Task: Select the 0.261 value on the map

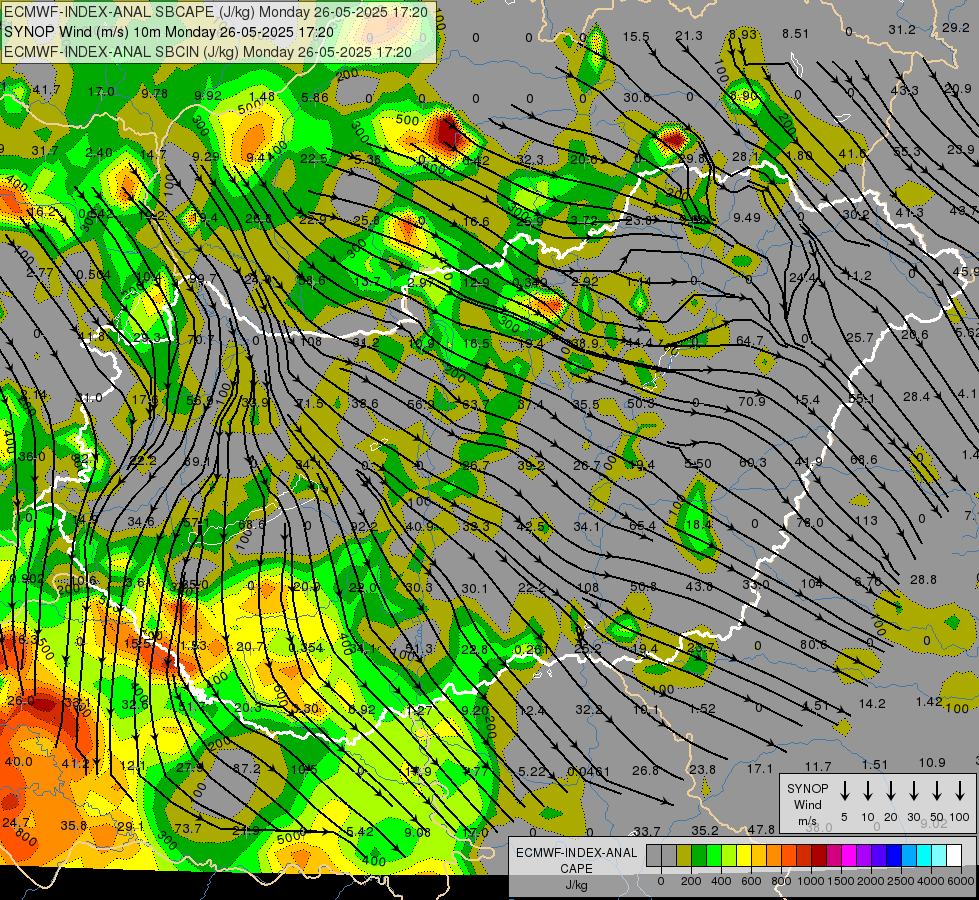Action: point(531,650)
